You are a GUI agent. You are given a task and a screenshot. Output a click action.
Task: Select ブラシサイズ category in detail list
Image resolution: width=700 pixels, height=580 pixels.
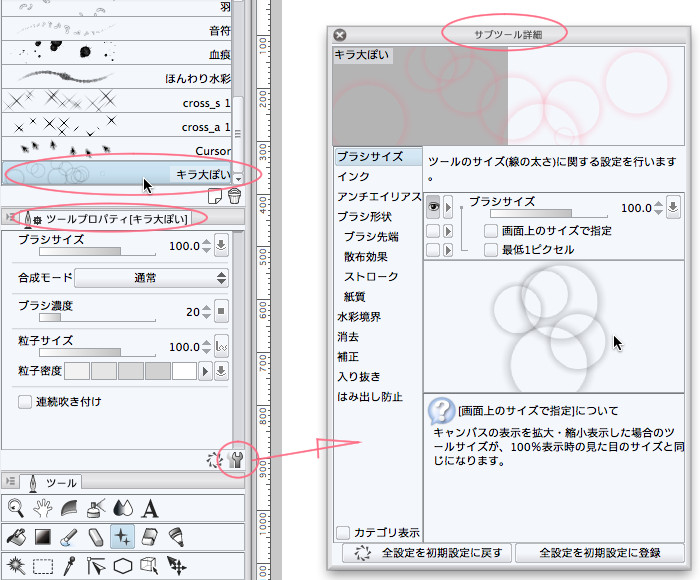pos(378,156)
